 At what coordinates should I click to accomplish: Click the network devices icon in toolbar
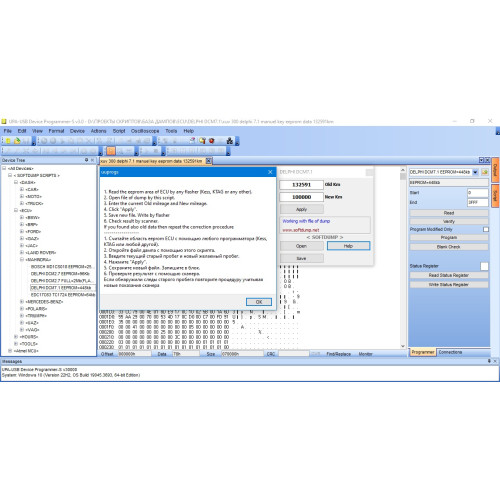(230, 141)
